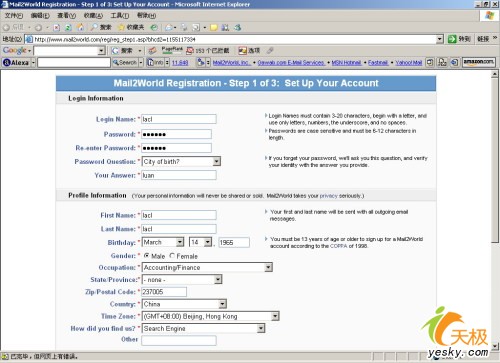Click the Alexa Info button
500x363 pixels.
click(x=155, y=62)
